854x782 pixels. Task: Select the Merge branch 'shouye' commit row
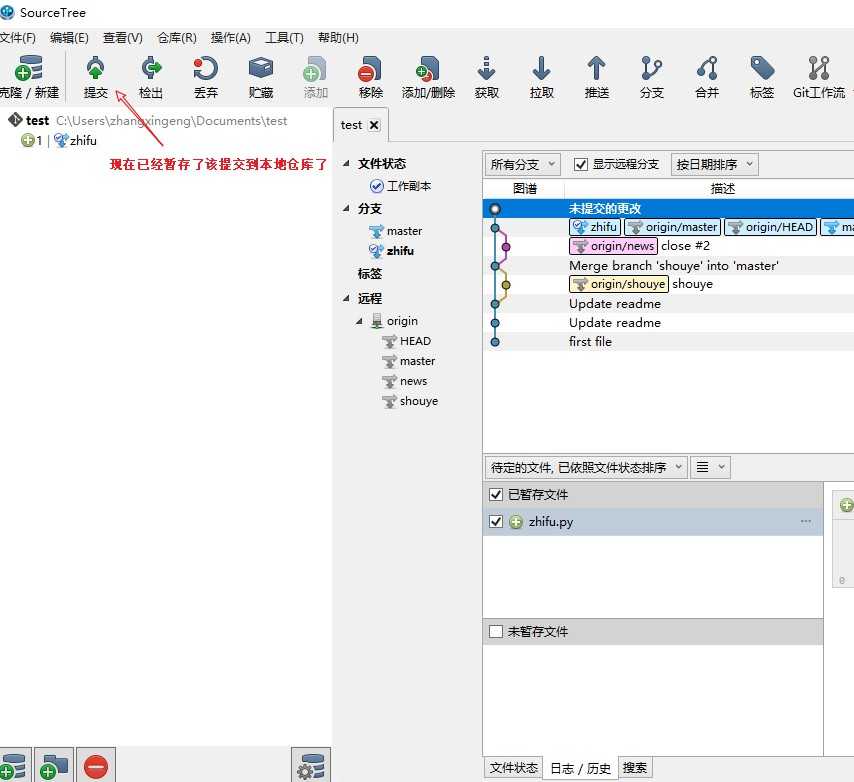point(668,265)
